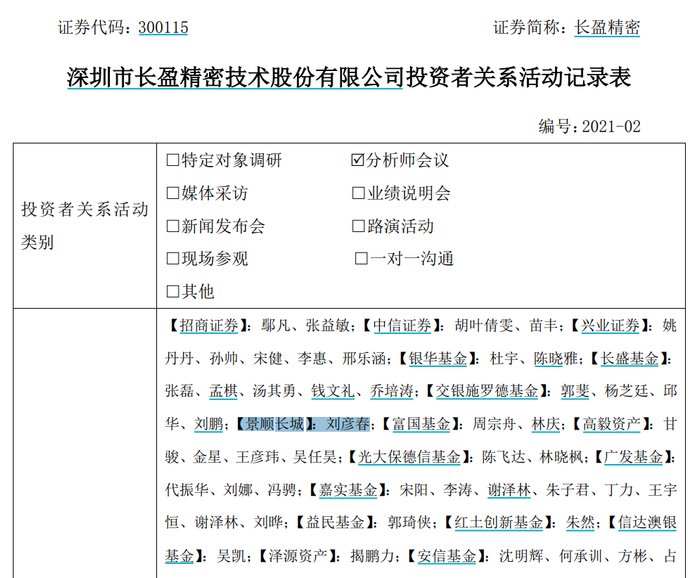Click the highlighted name 刘彦春

pyautogui.click(x=348, y=424)
